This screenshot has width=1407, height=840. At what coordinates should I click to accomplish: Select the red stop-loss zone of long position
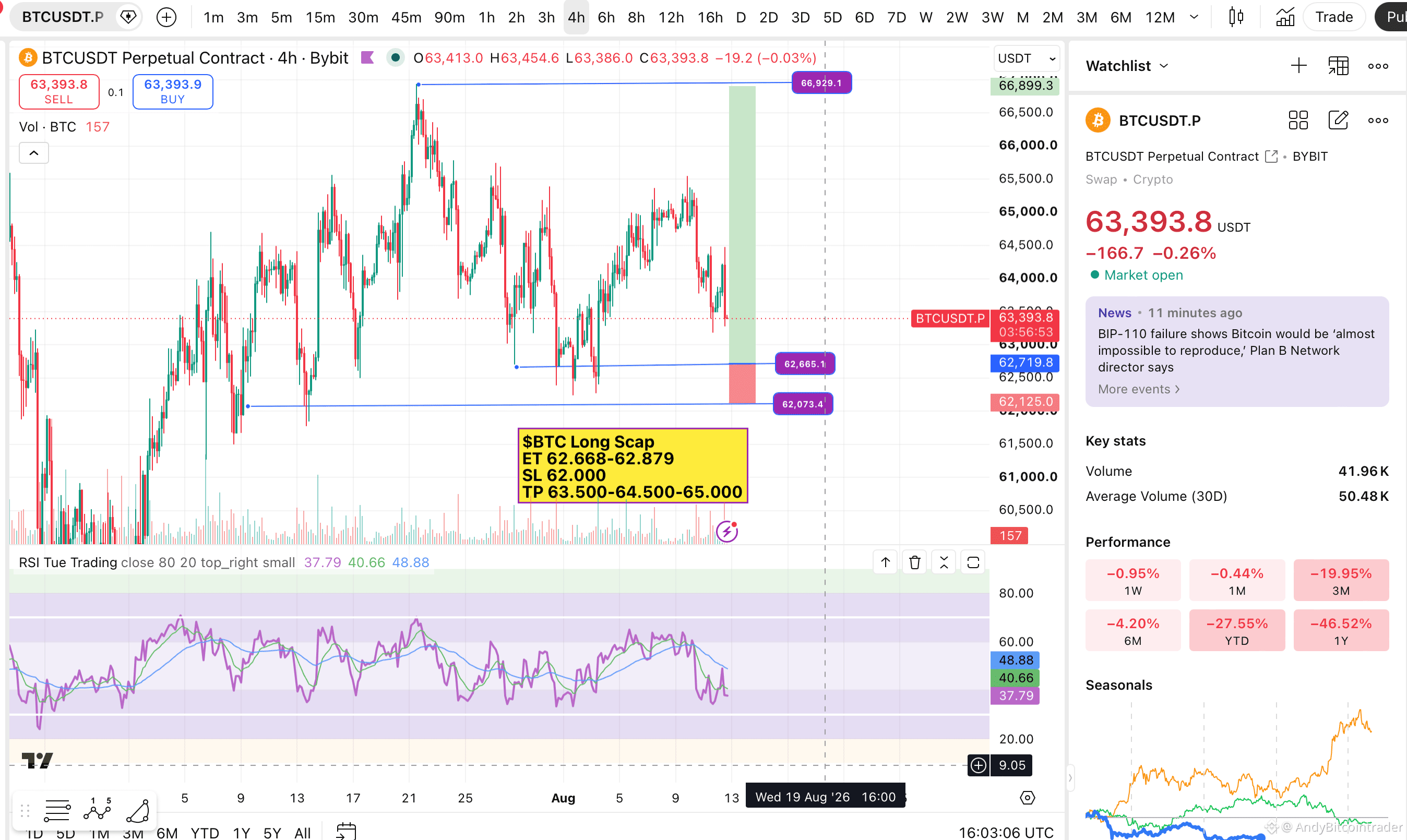point(742,383)
